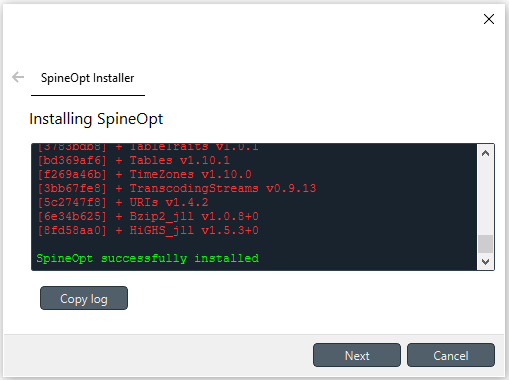Cancel the SpineOpt installer
Image resolution: width=509 pixels, height=380 pixels.
tap(451, 355)
